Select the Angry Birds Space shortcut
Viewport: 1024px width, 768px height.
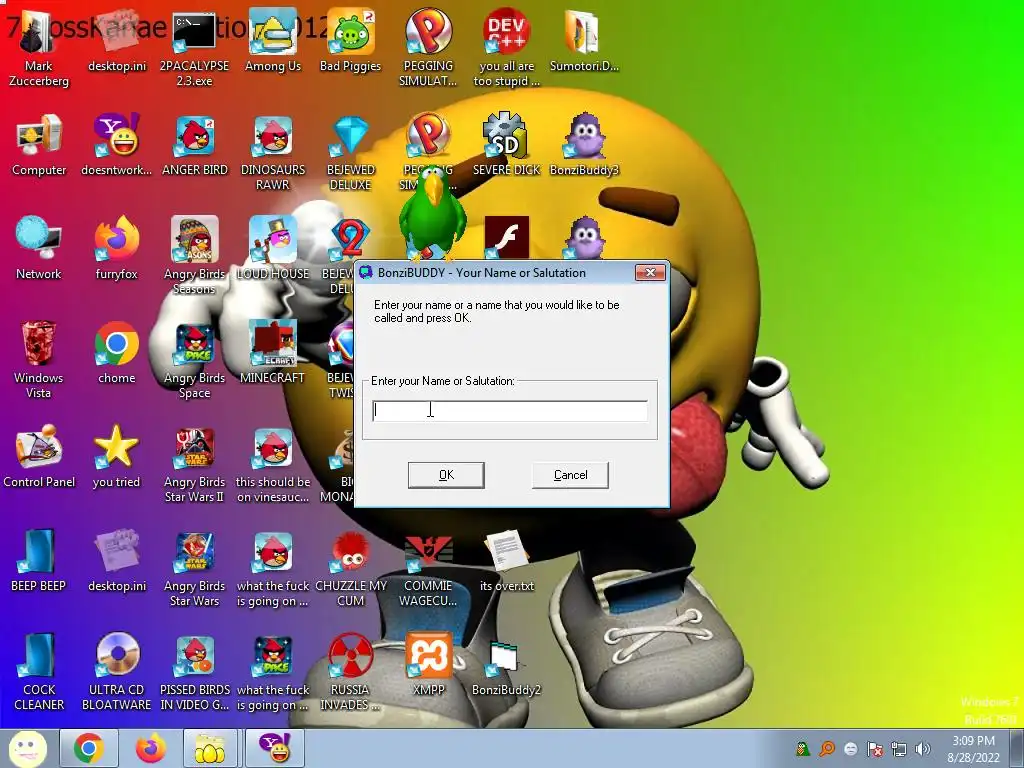195,359
